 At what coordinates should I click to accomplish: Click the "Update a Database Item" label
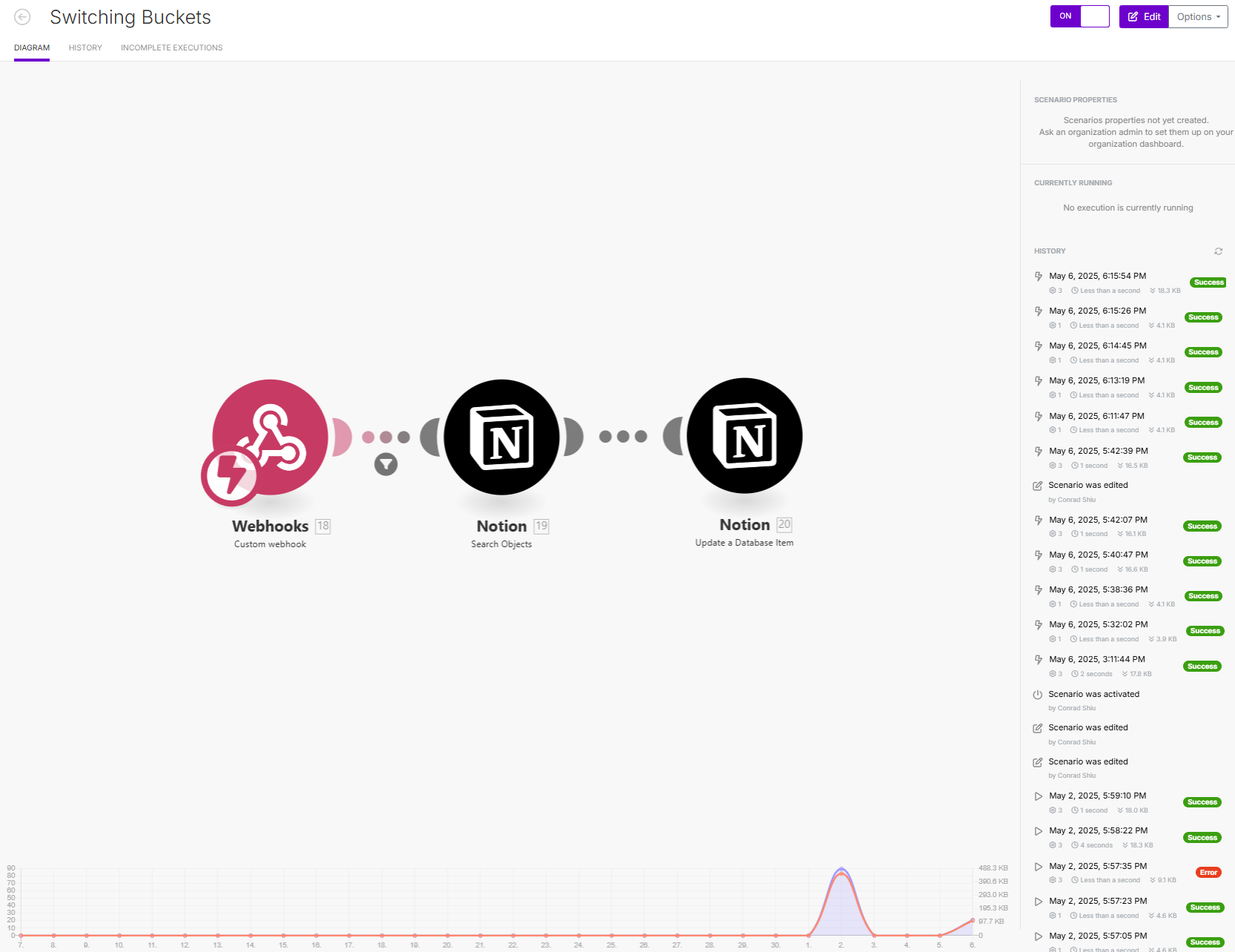point(744,543)
